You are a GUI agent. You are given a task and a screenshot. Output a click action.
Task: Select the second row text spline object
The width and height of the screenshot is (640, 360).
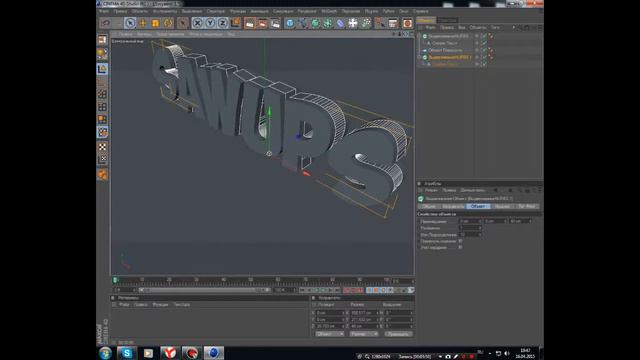(x=445, y=43)
